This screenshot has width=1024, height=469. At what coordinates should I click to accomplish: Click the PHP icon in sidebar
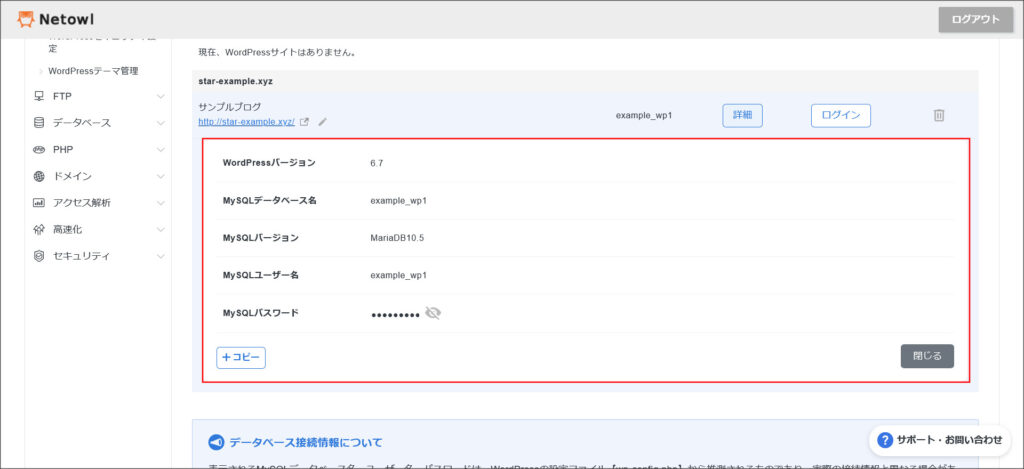[39, 150]
